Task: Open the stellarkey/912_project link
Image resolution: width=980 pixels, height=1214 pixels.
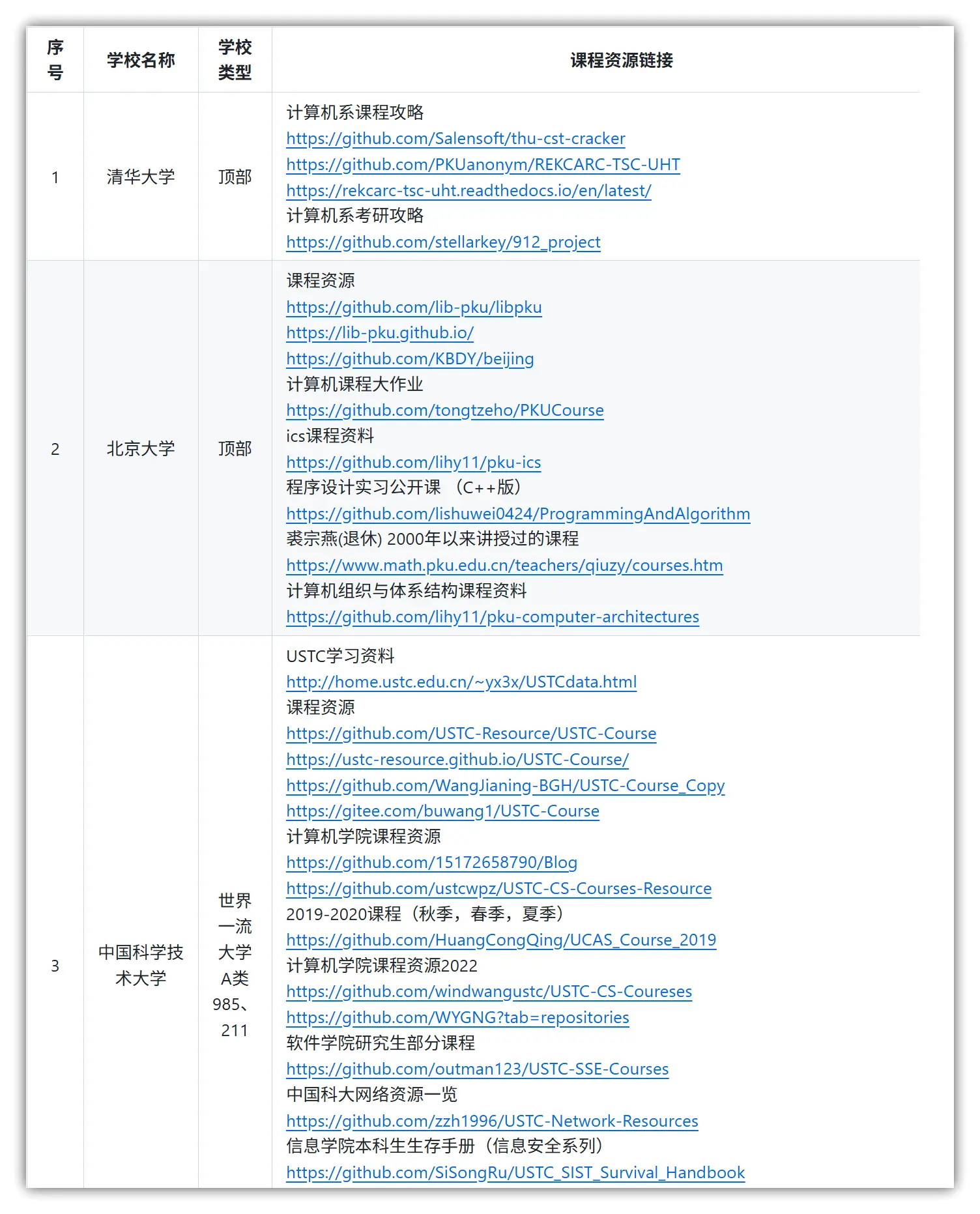Action: (x=443, y=242)
